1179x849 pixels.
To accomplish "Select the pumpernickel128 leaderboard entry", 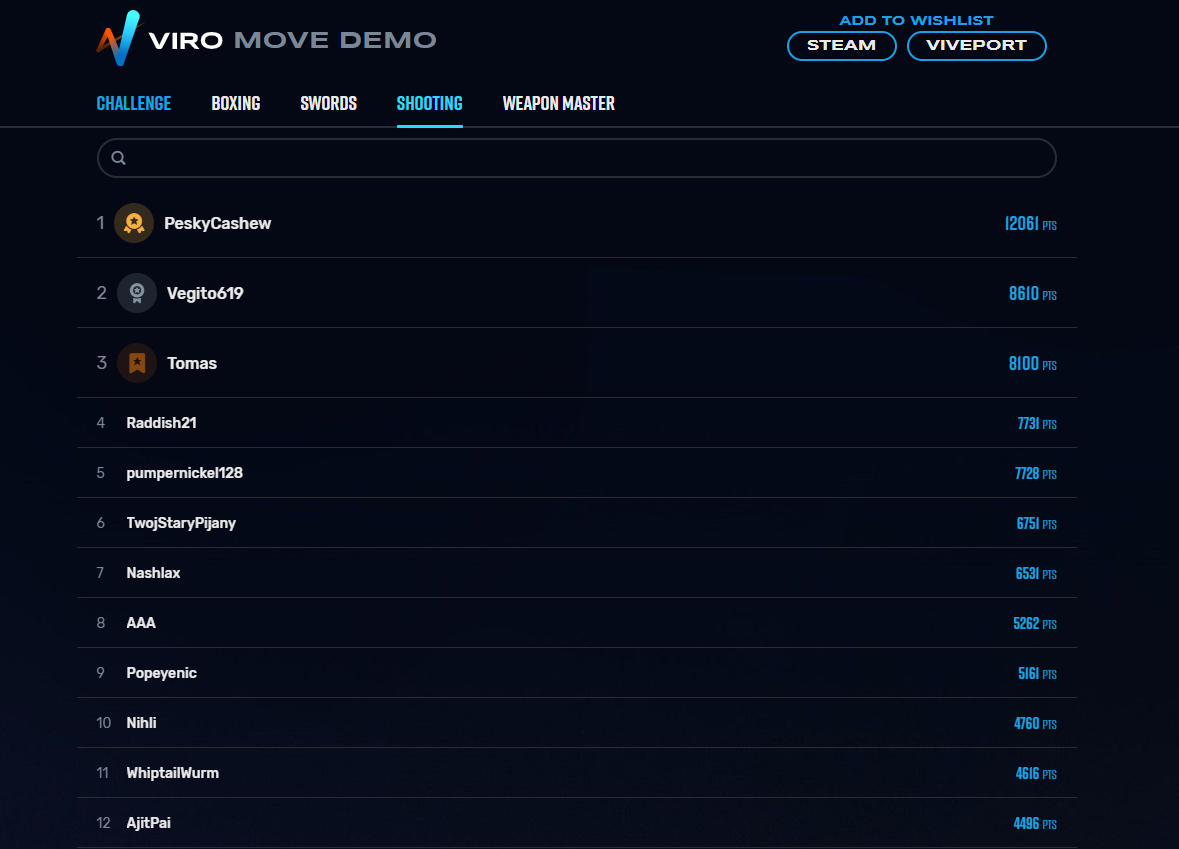I will point(577,473).
